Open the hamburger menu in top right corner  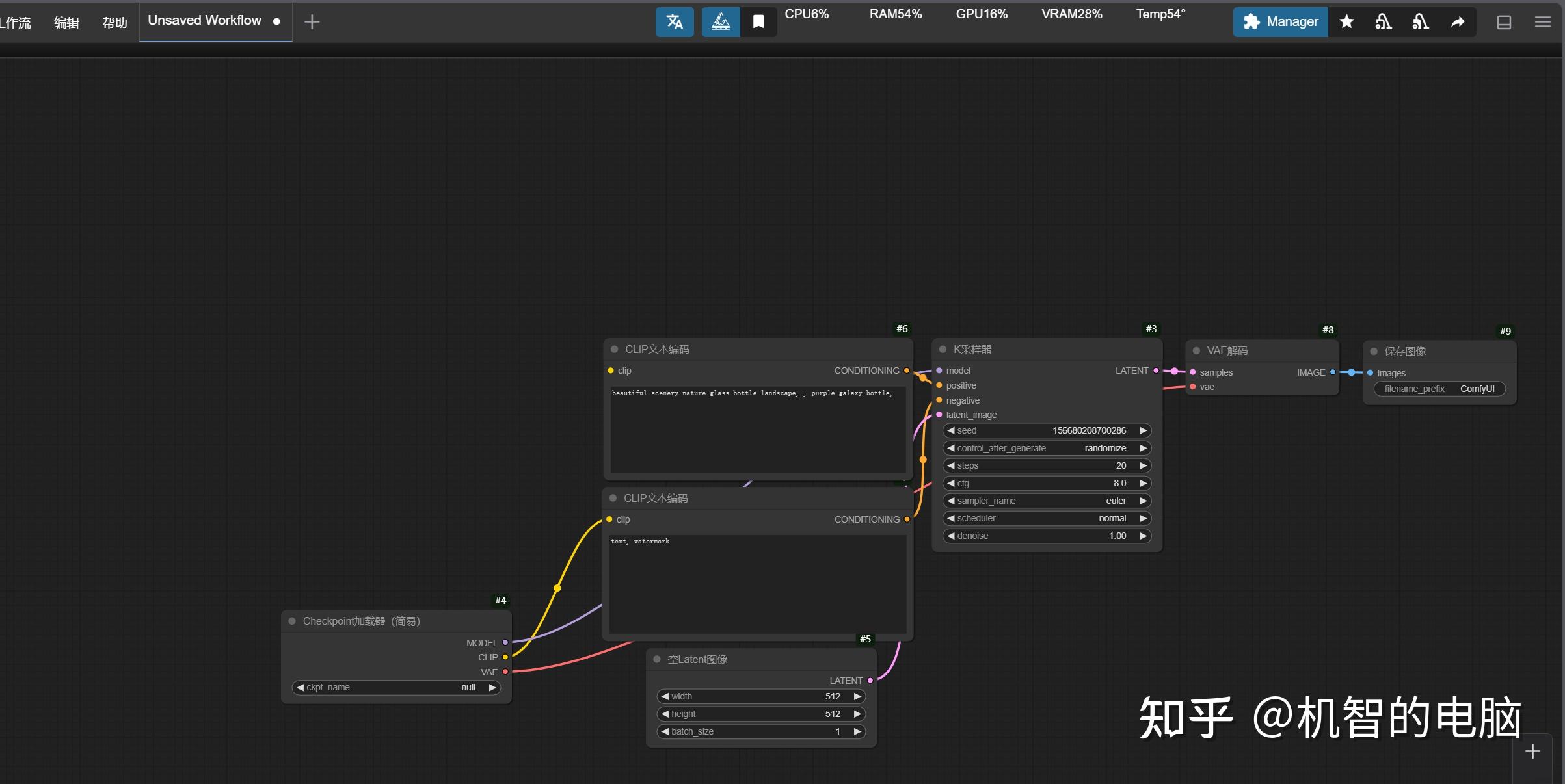tap(1542, 22)
